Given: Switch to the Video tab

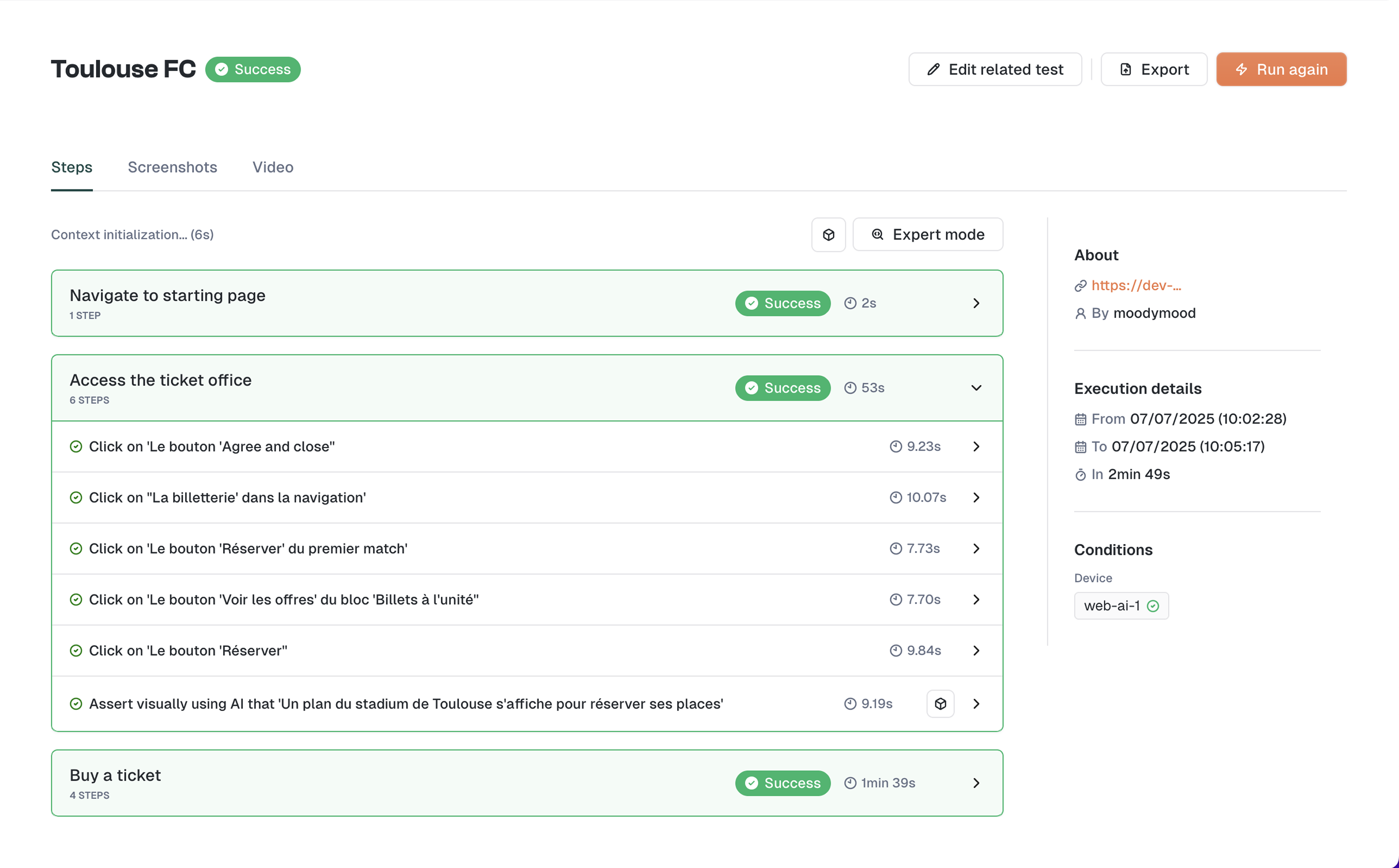Looking at the screenshot, I should [273, 167].
